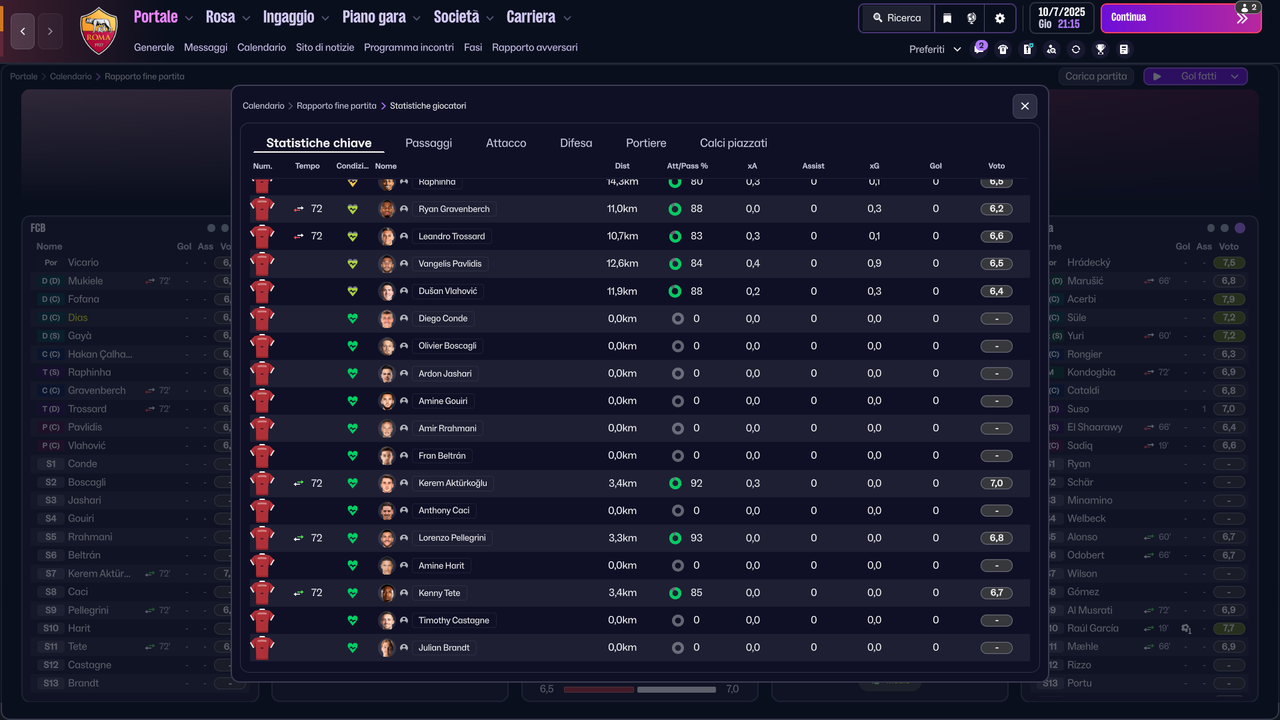Open the squad shirt icon next to Preferiti

[1003, 48]
